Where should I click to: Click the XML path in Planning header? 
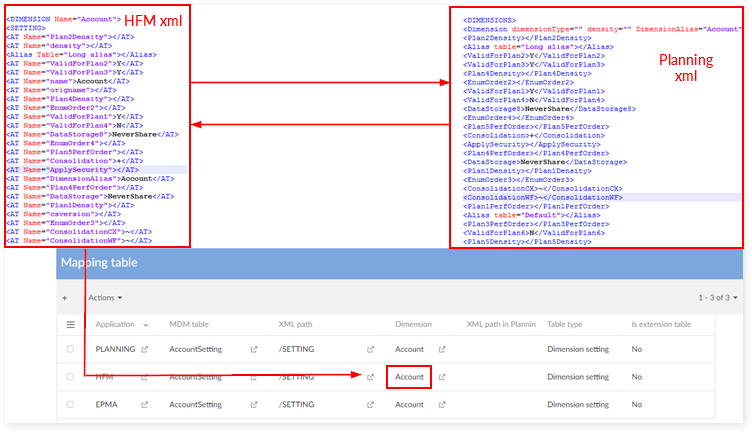point(501,325)
